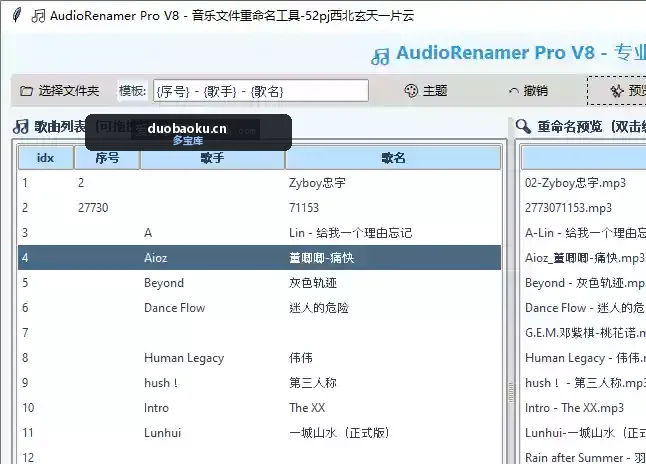This screenshot has width=646, height=464.
Task: Select the Beyond artist cell
Action: [x=164, y=283]
